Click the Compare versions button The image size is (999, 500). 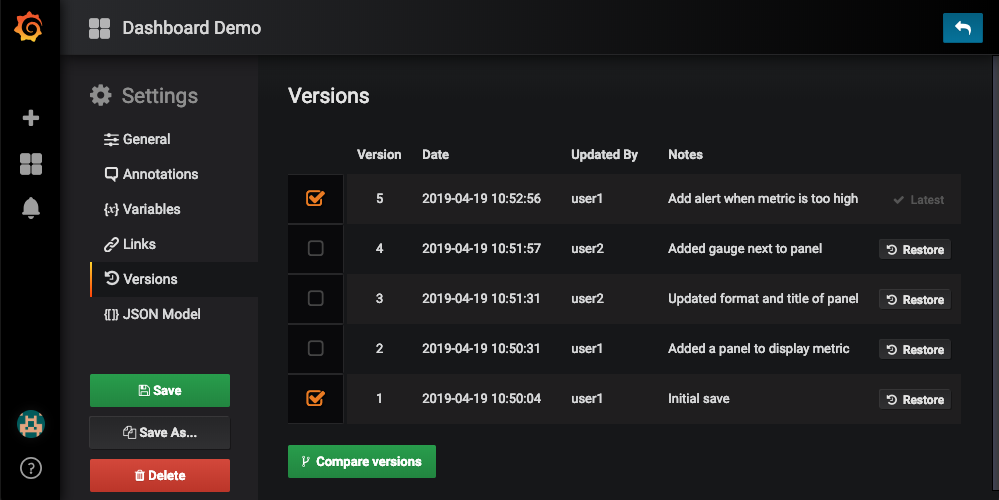pyautogui.click(x=361, y=462)
